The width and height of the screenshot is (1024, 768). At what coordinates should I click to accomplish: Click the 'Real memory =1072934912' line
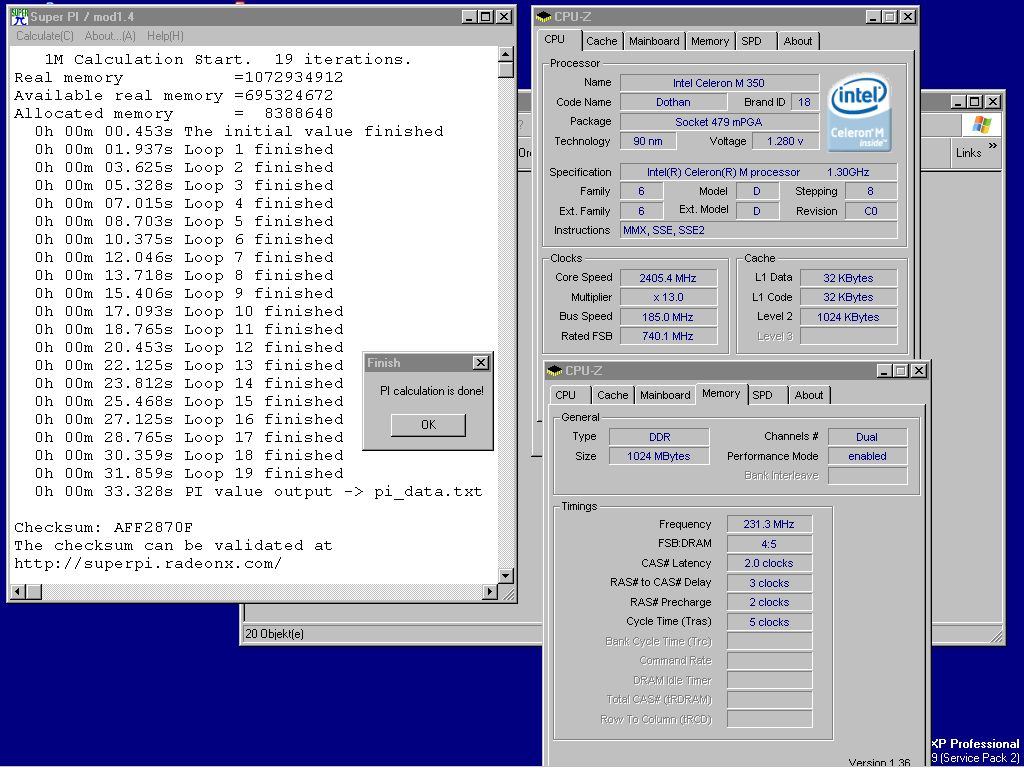coord(179,78)
